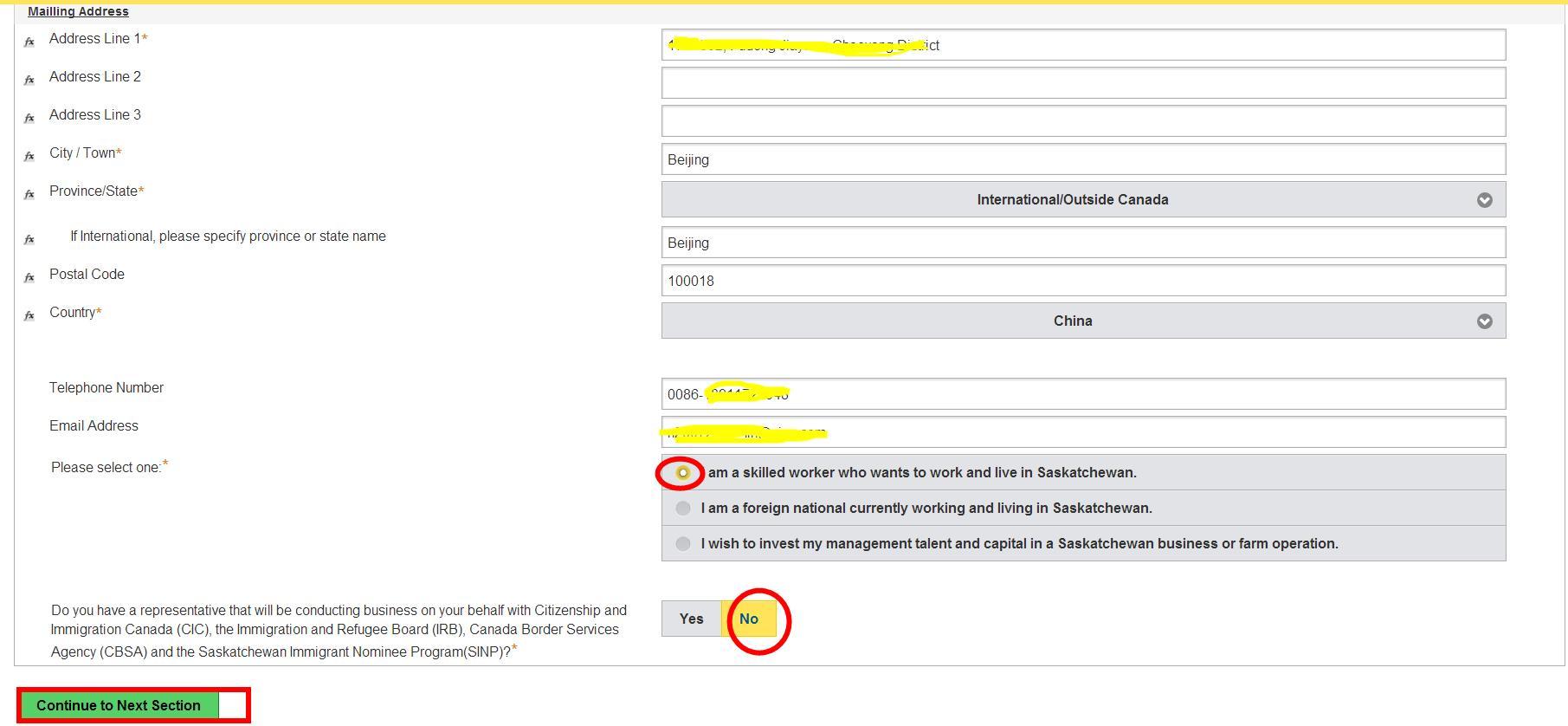This screenshot has height=726, width=1568.
Task: Choose invest management talent and capital option
Action: [682, 543]
